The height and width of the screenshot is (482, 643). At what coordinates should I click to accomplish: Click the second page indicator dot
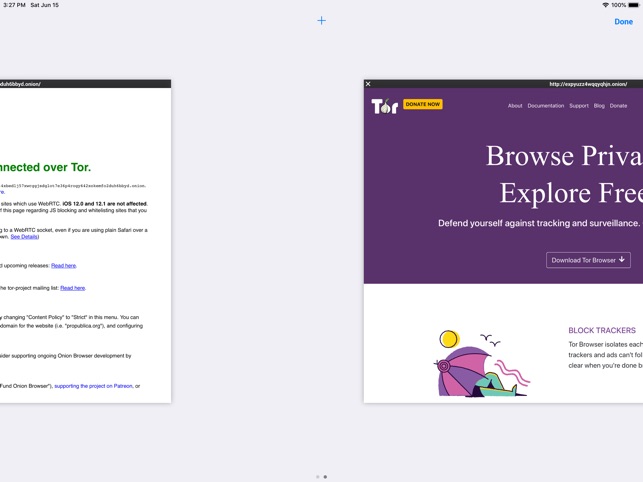(325, 477)
